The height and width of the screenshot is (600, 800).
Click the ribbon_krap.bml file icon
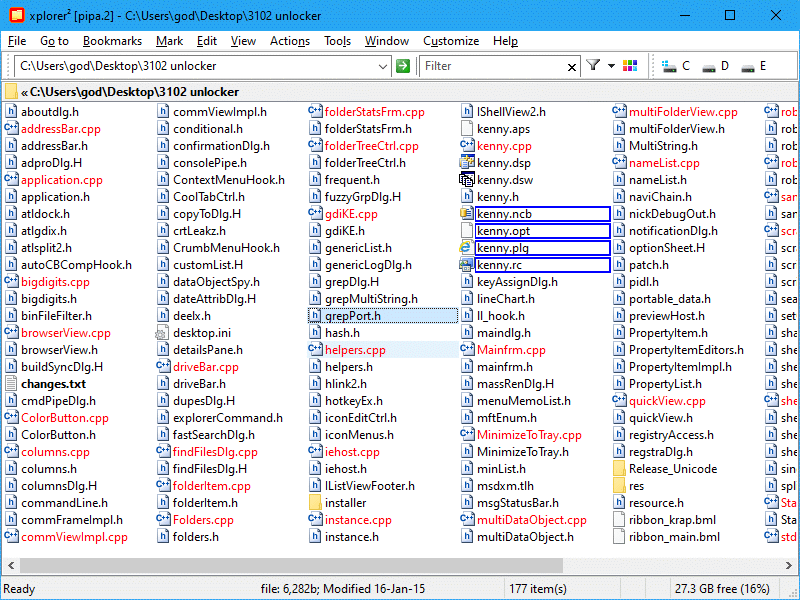point(619,520)
